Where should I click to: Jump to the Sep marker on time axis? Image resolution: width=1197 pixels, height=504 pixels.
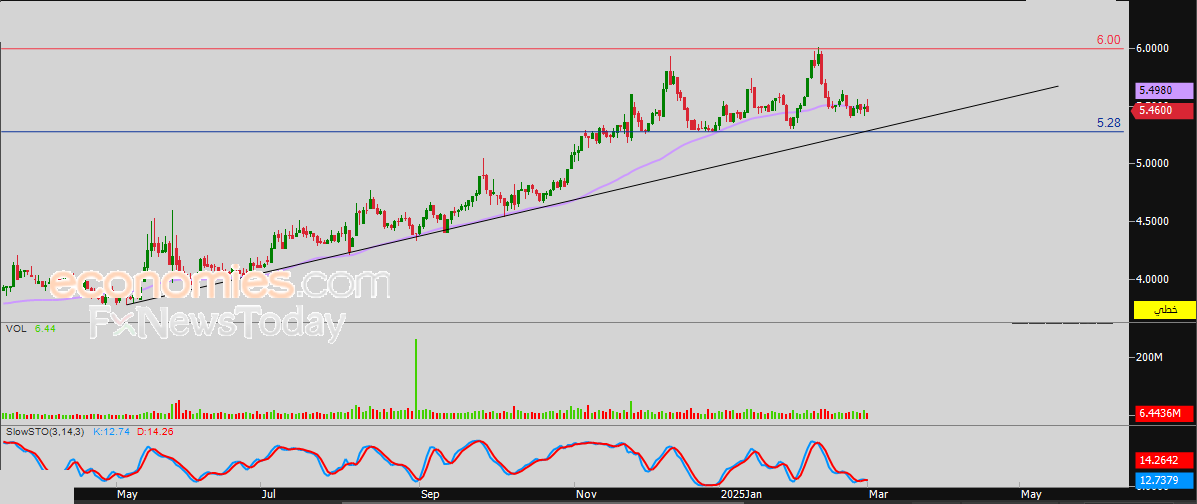coord(430,494)
